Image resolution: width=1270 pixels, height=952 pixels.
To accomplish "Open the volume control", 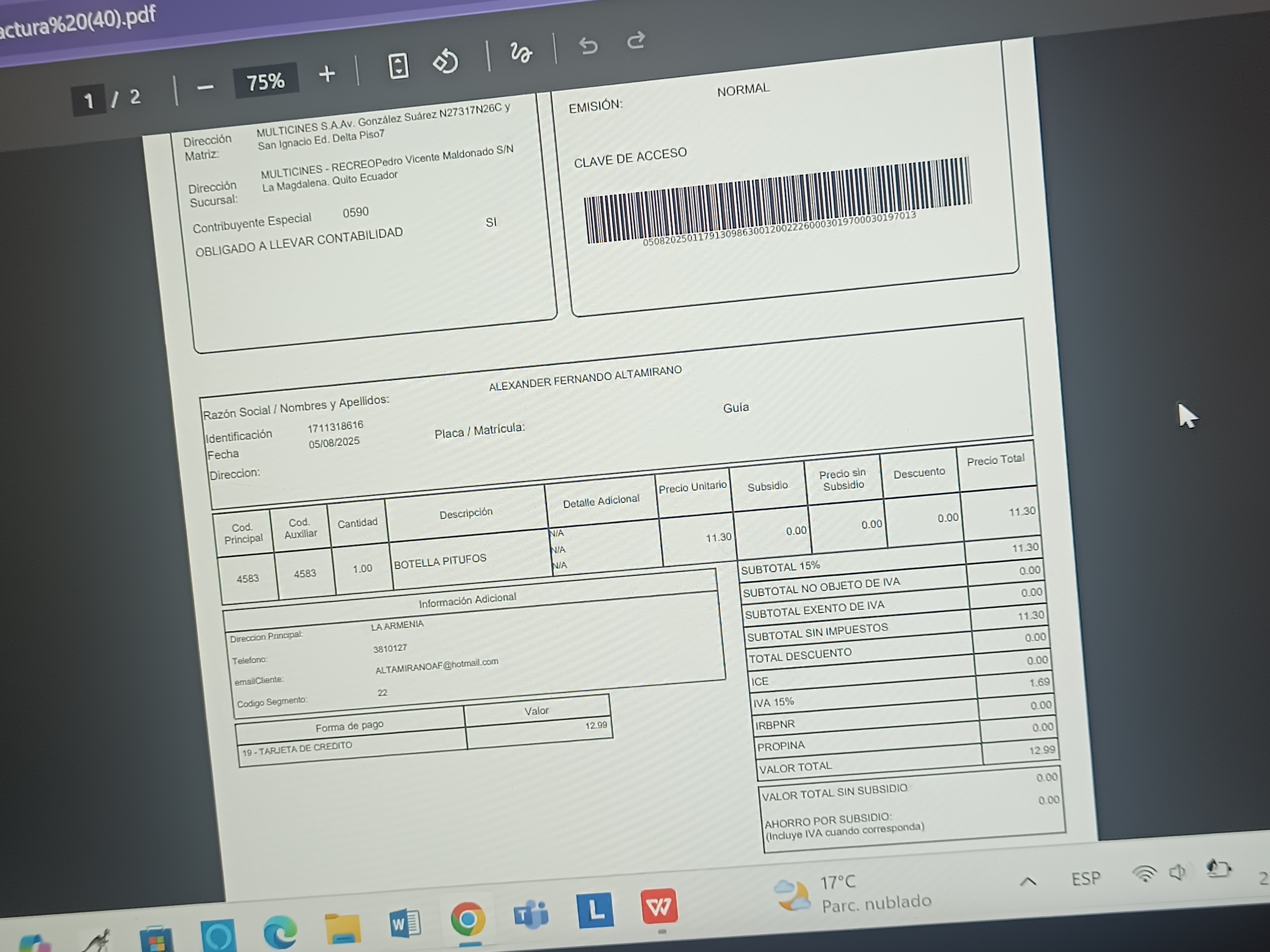I will click(1177, 872).
